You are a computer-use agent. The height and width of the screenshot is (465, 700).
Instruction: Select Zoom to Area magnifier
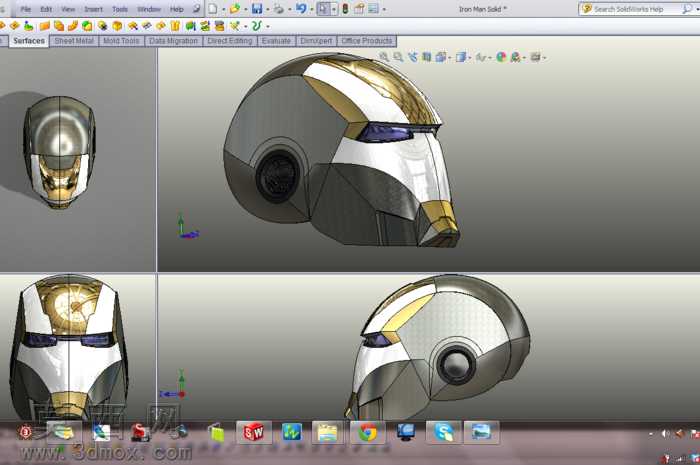click(398, 57)
